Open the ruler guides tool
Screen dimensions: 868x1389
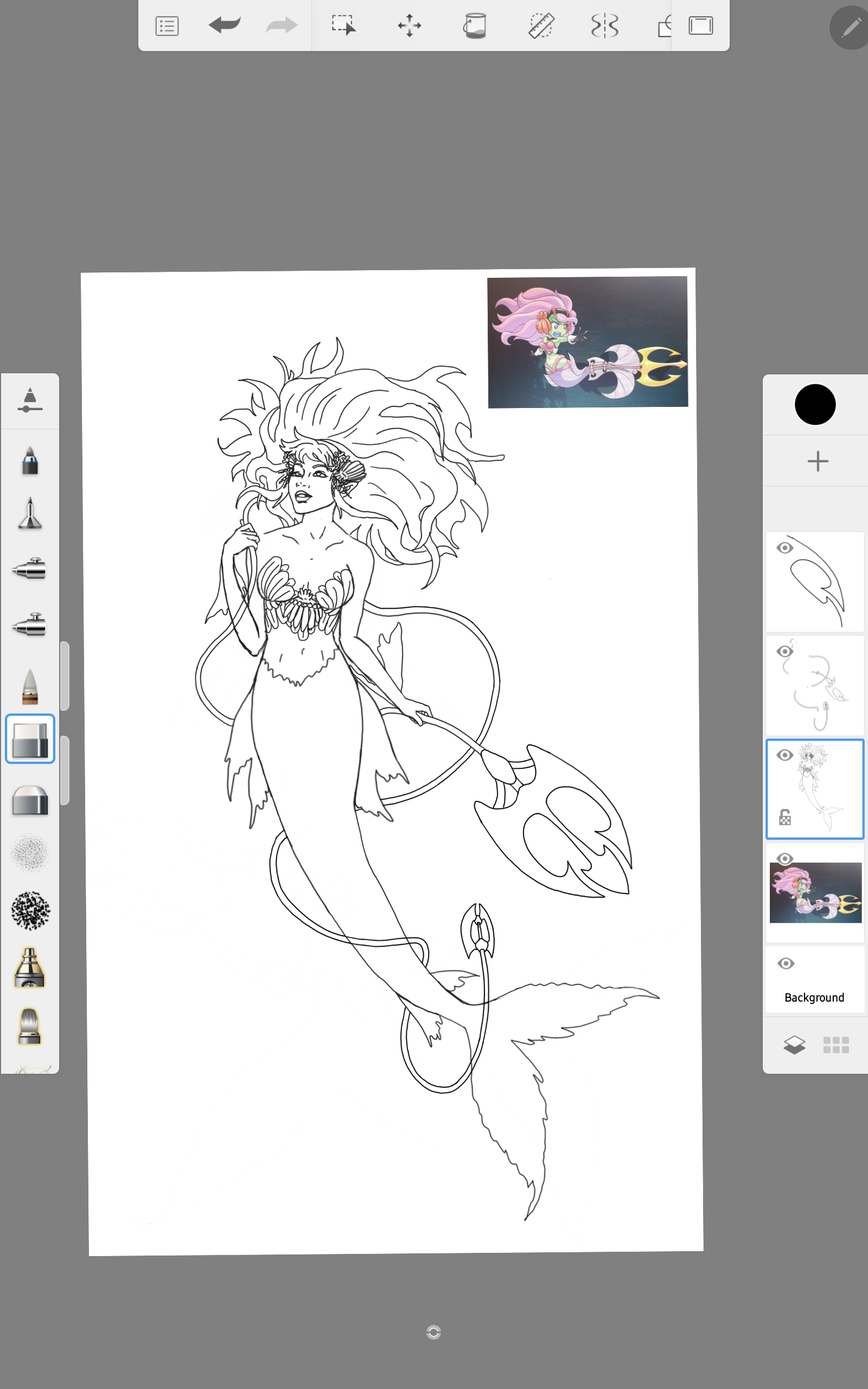click(x=541, y=26)
